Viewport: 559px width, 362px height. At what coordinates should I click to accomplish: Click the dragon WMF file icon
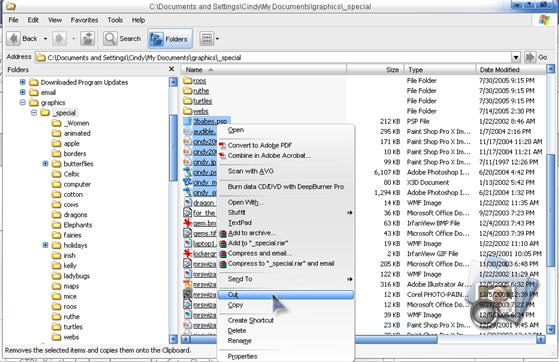pyautogui.click(x=188, y=203)
